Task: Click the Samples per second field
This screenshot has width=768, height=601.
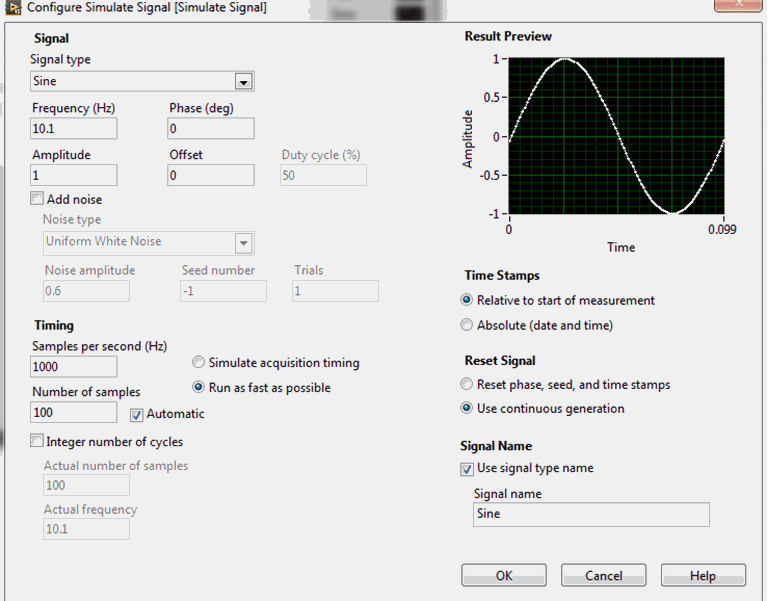Action: tap(74, 367)
